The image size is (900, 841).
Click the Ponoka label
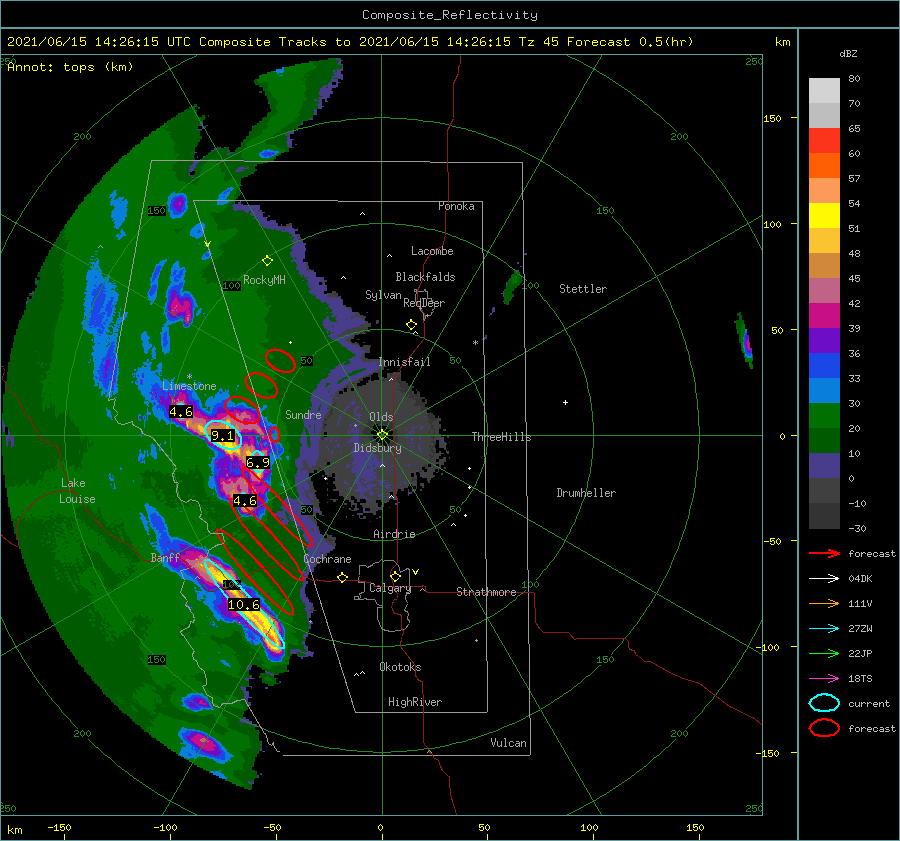(456, 207)
